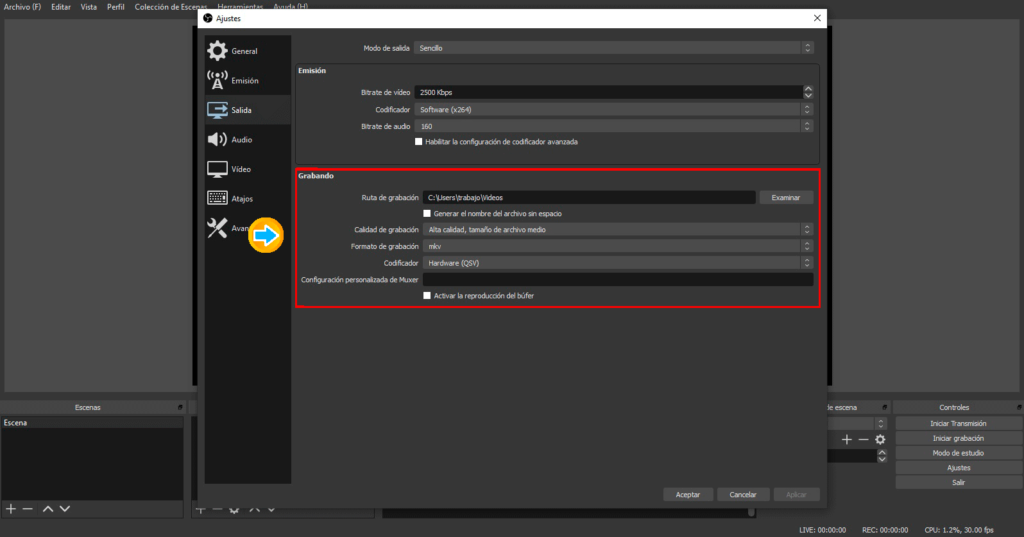The width and height of the screenshot is (1024, 537).
Task: Open scene transition properties gear icon
Action: tap(880, 440)
